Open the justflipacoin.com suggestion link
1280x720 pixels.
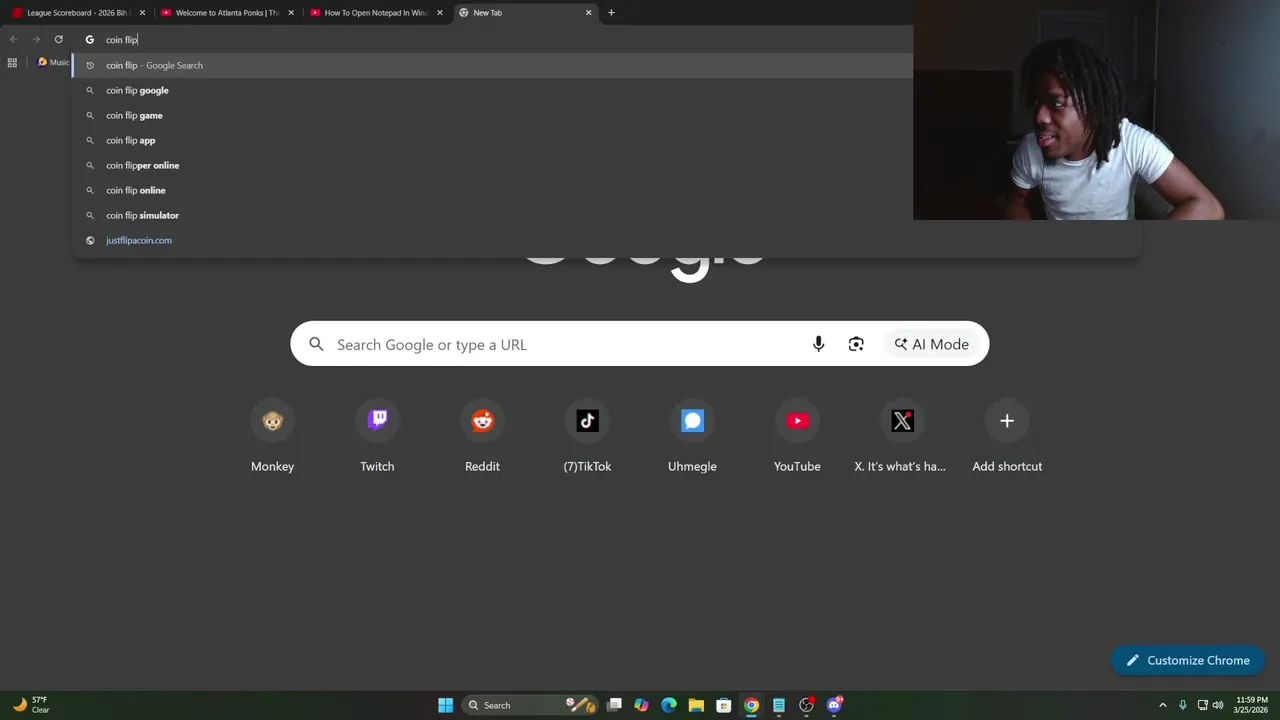(x=606, y=240)
